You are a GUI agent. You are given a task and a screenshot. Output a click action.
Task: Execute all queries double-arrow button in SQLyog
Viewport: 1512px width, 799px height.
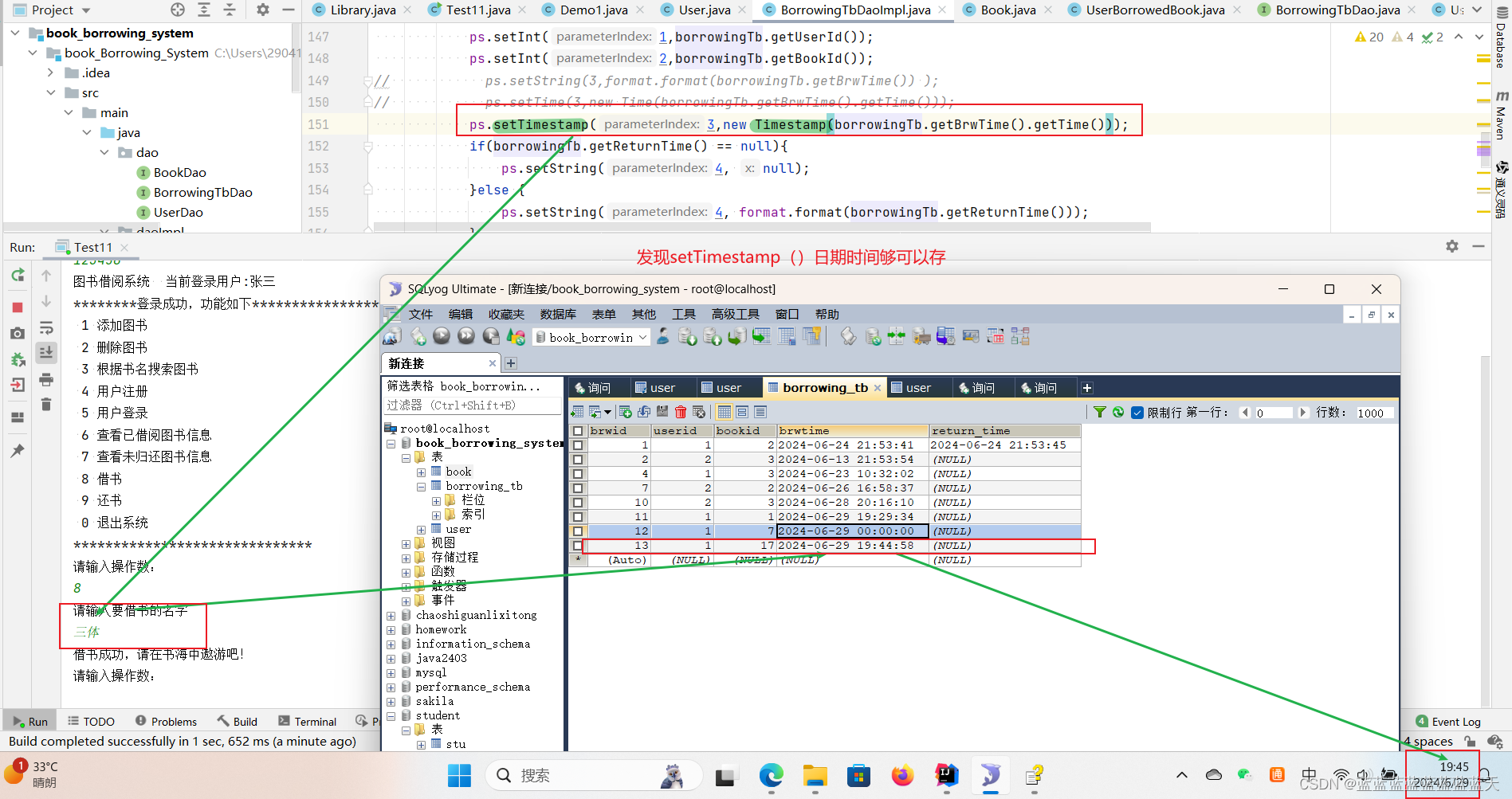(466, 336)
